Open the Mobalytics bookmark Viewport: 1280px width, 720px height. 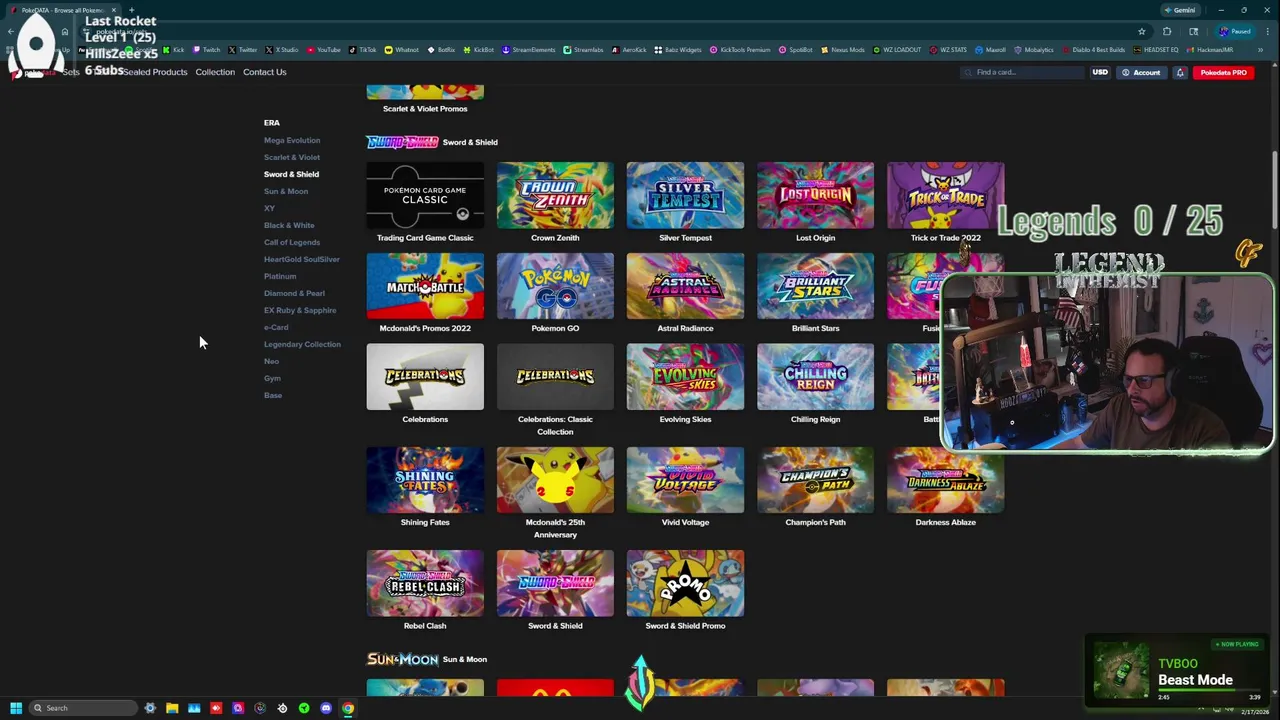1035,50
